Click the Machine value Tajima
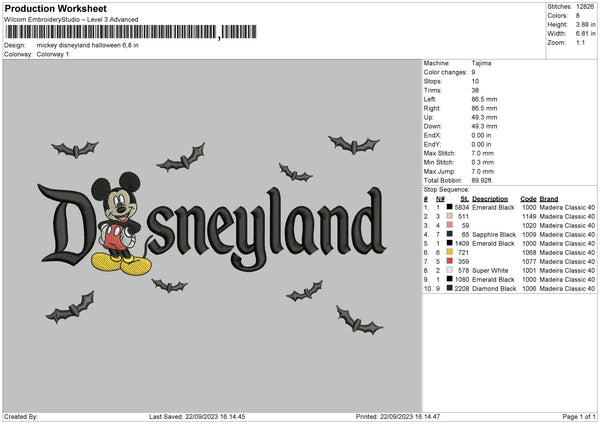Viewport: 600px width, 424px height. pos(481,63)
